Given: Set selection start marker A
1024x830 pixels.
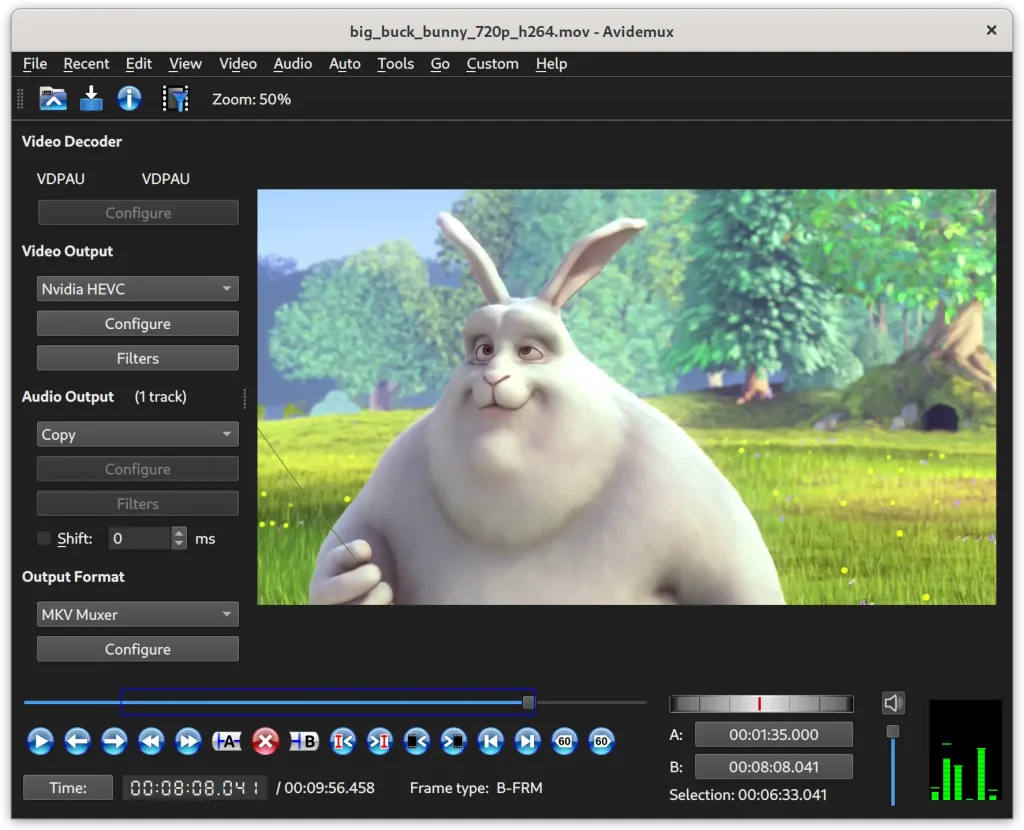Looking at the screenshot, I should [227, 741].
